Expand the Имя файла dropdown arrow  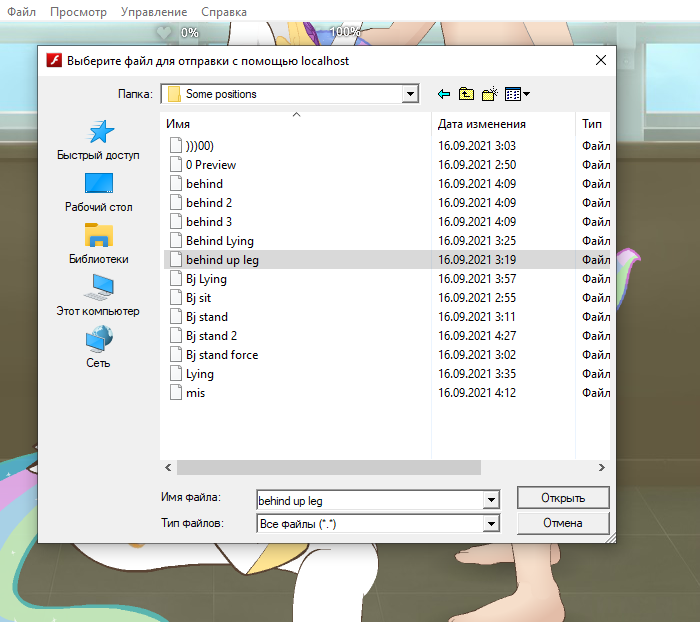point(490,499)
